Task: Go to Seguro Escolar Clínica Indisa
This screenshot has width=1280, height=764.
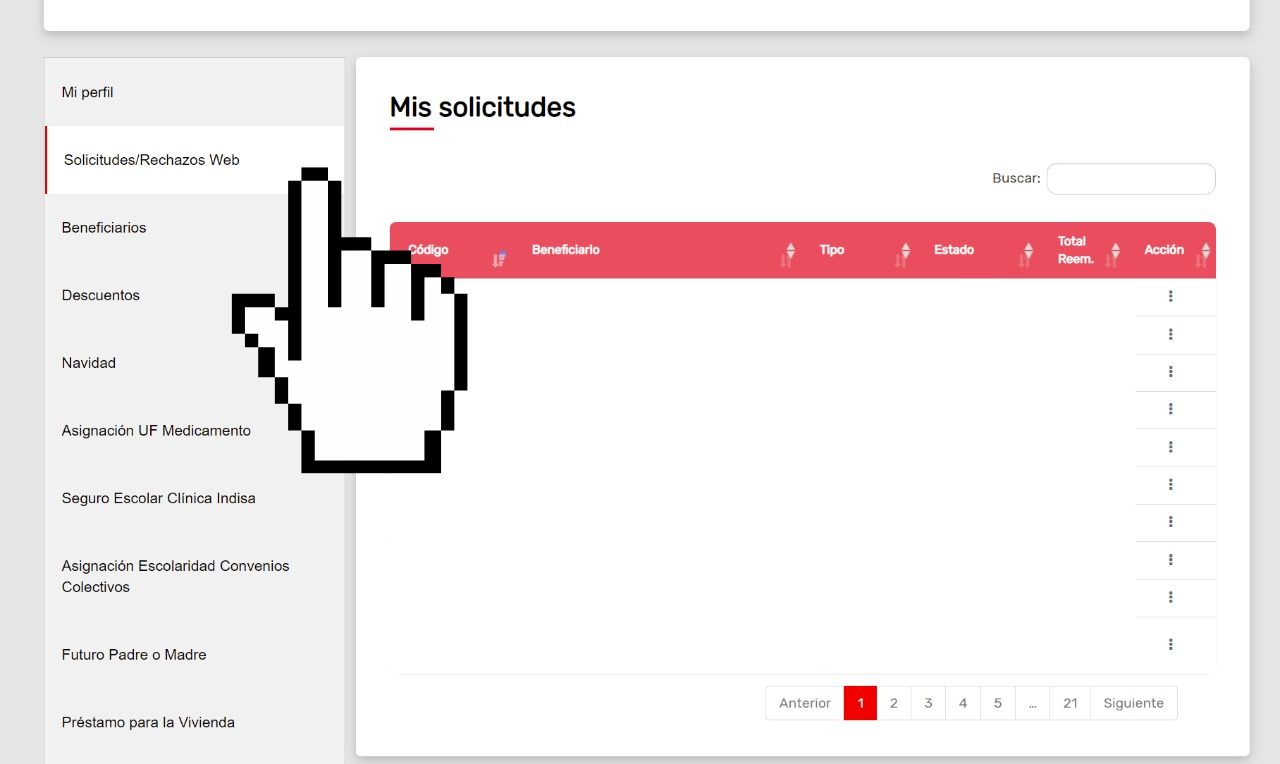Action: (x=159, y=498)
